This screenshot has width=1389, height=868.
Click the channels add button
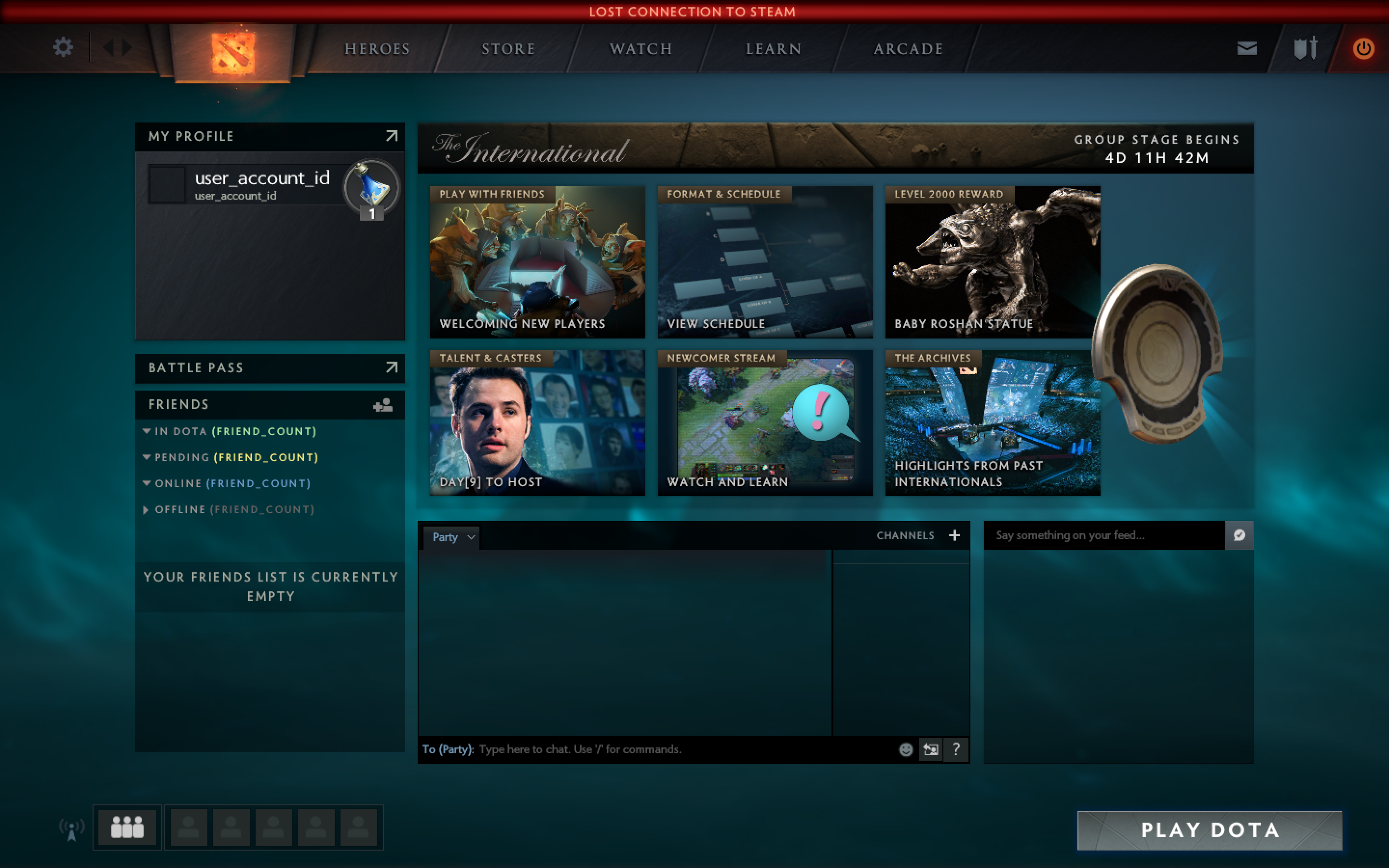tap(954, 535)
